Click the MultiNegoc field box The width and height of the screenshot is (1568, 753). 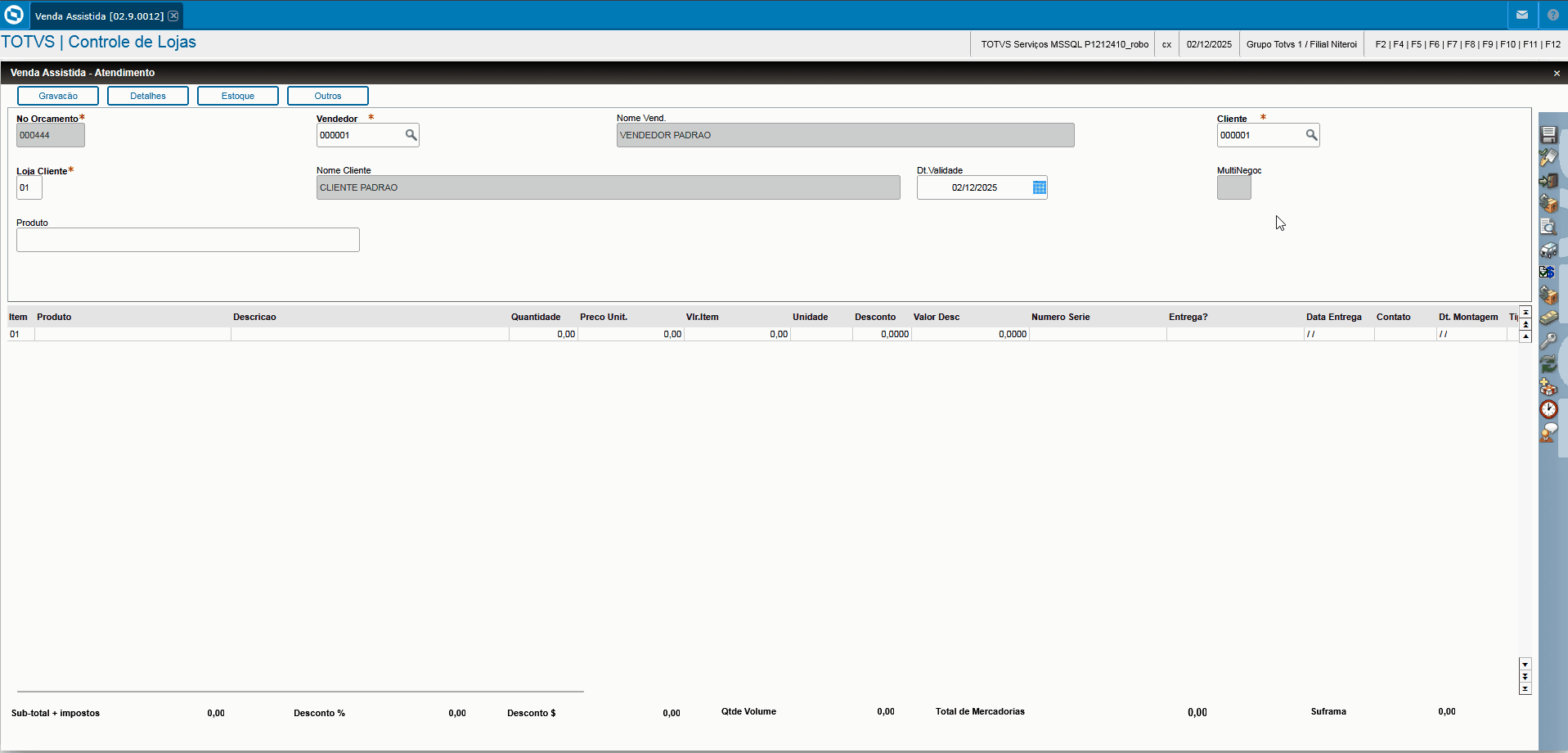1234,187
